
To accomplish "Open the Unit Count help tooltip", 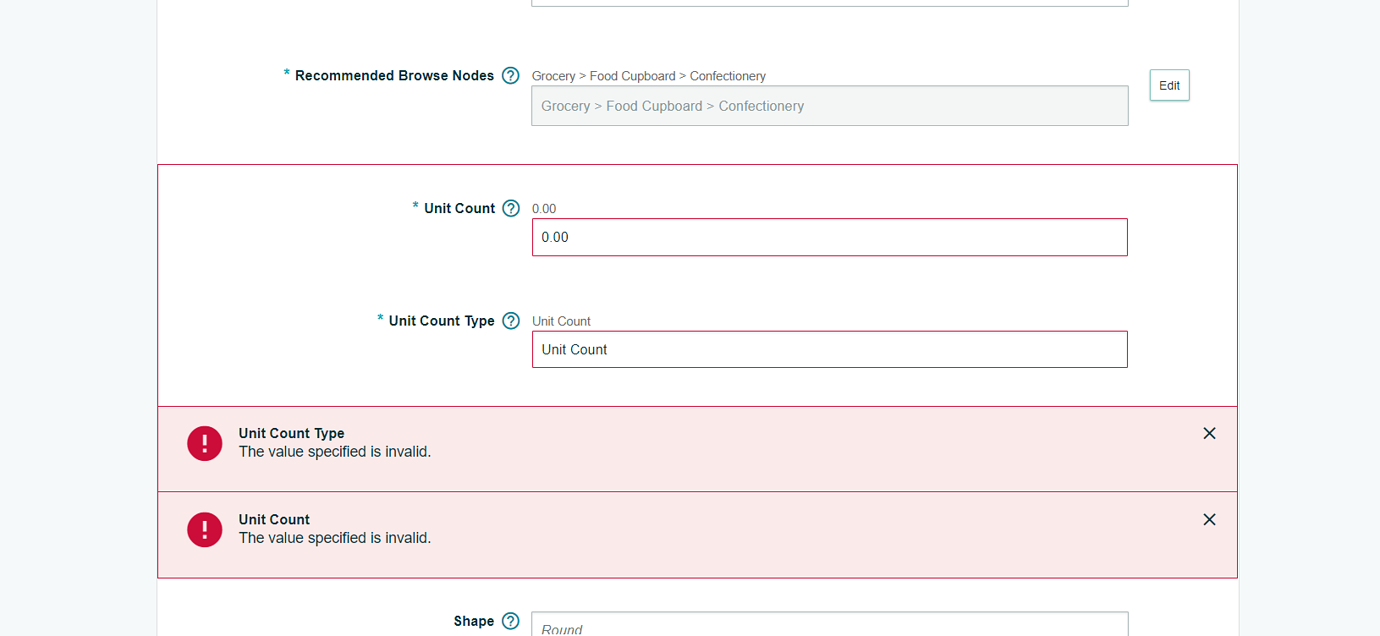I will pos(511,208).
